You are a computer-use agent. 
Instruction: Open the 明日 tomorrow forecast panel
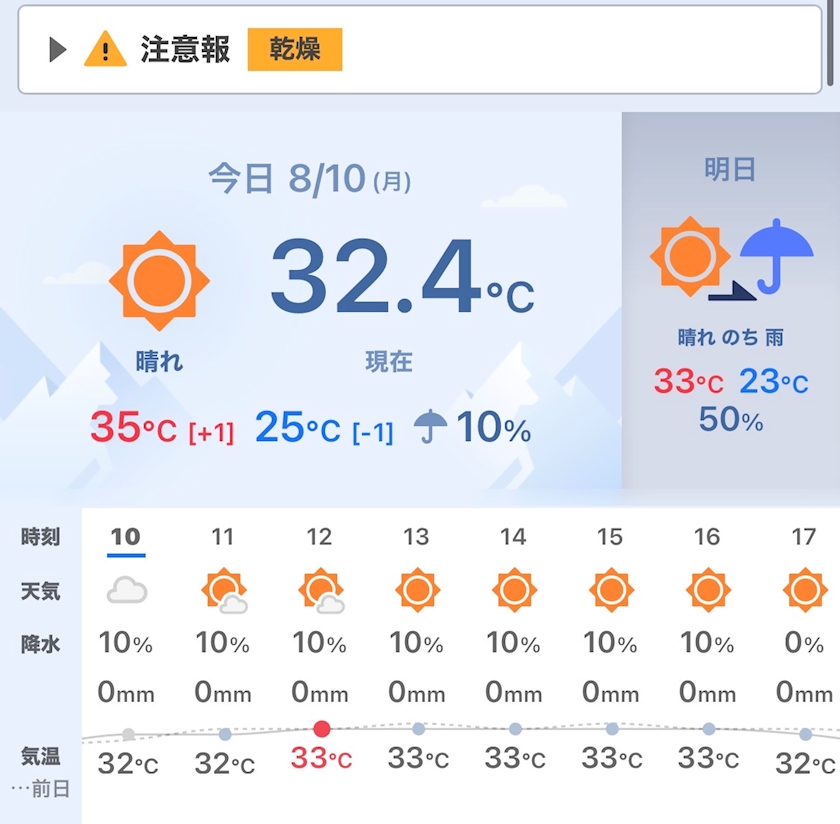click(731, 300)
